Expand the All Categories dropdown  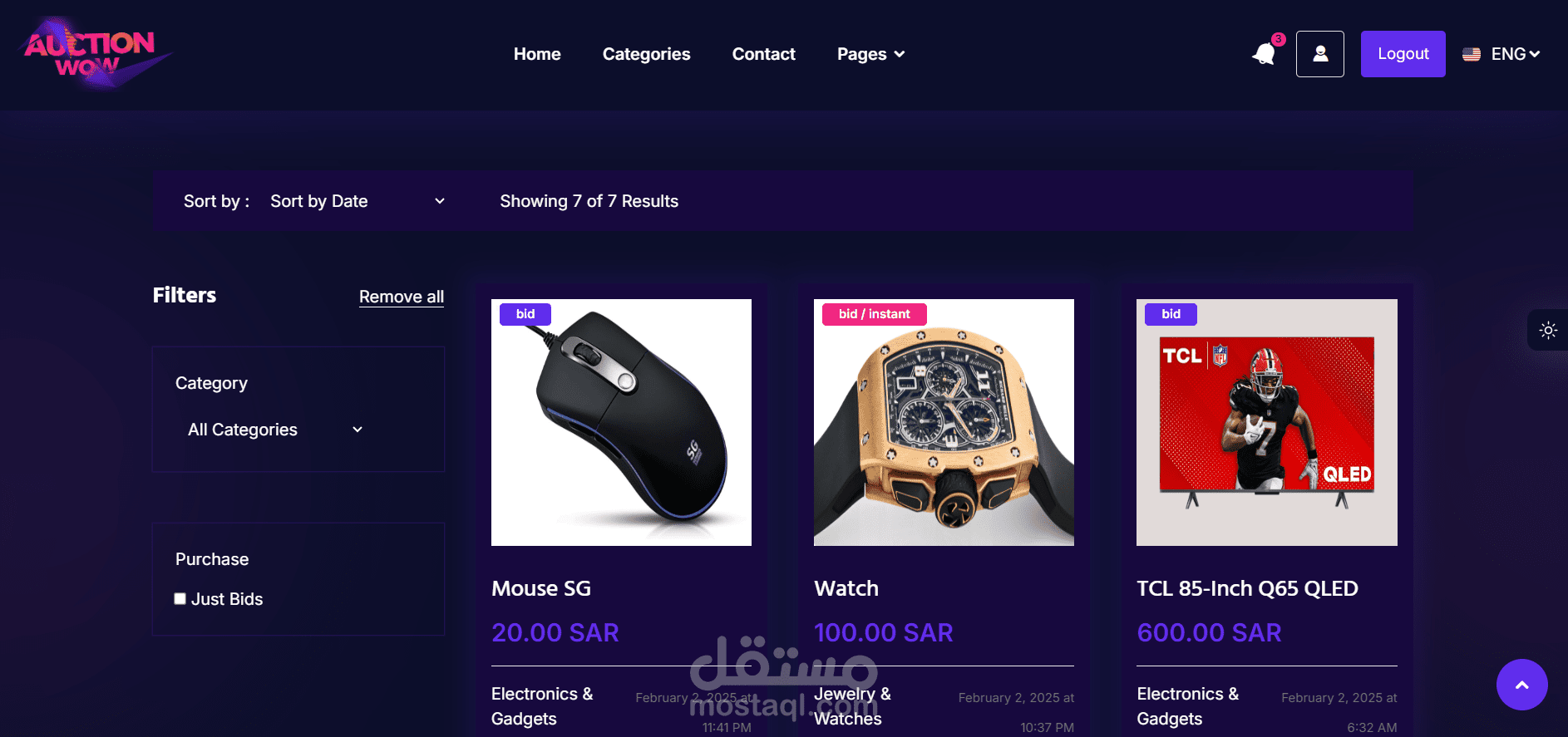pos(275,430)
